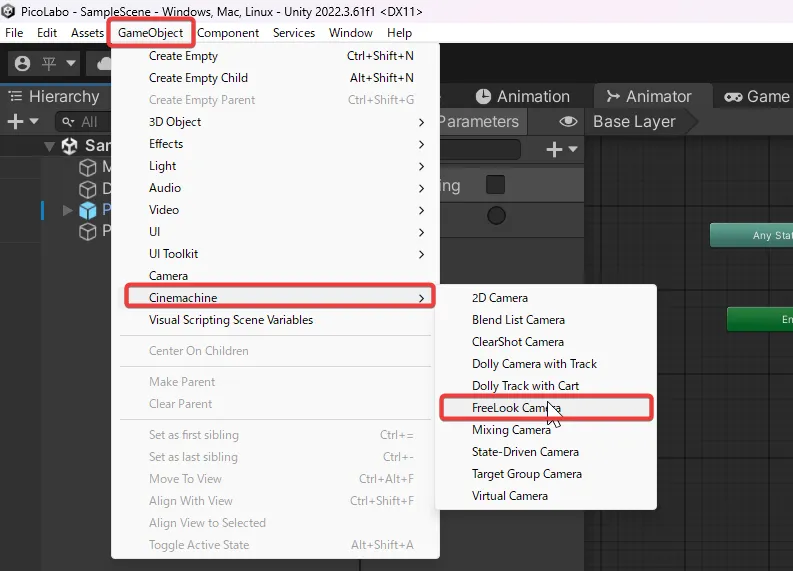Toggle the bool parameter checkbox
This screenshot has height=571, width=793.
[x=495, y=185]
